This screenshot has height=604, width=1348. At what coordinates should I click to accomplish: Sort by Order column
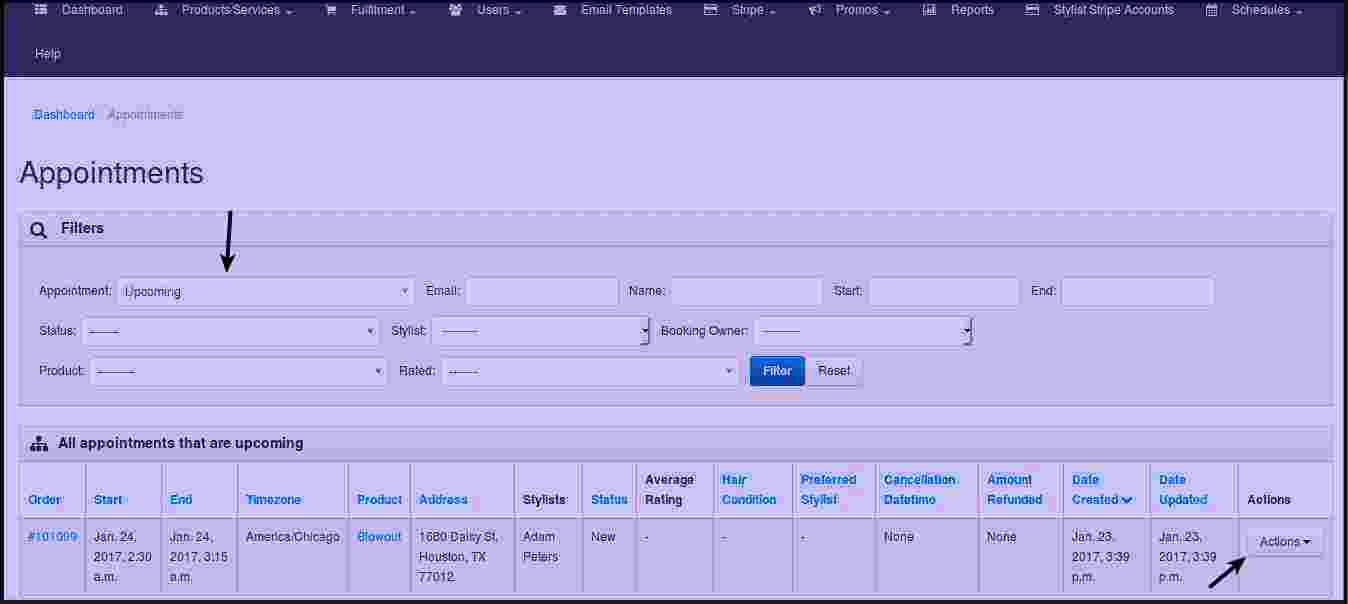pos(45,500)
